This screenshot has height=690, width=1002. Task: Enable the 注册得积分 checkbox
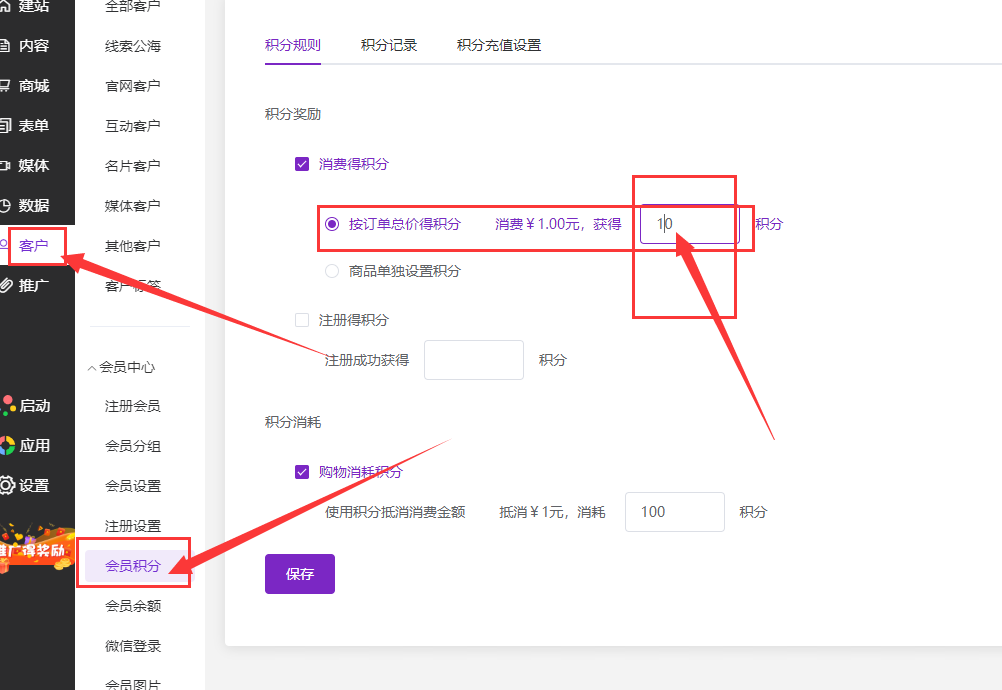[x=302, y=320]
